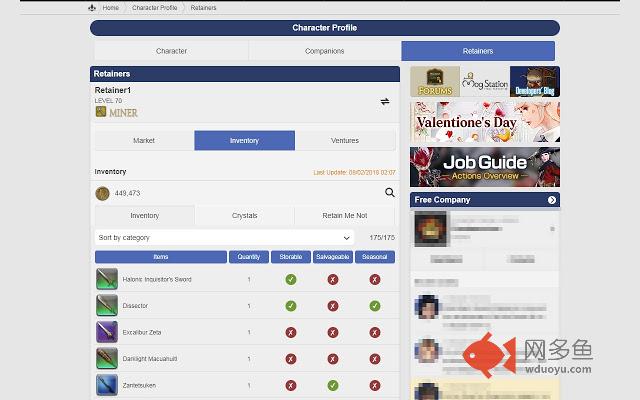This screenshot has height=400, width=640.
Task: Click the switch retainer arrows icon
Action: coord(385,101)
